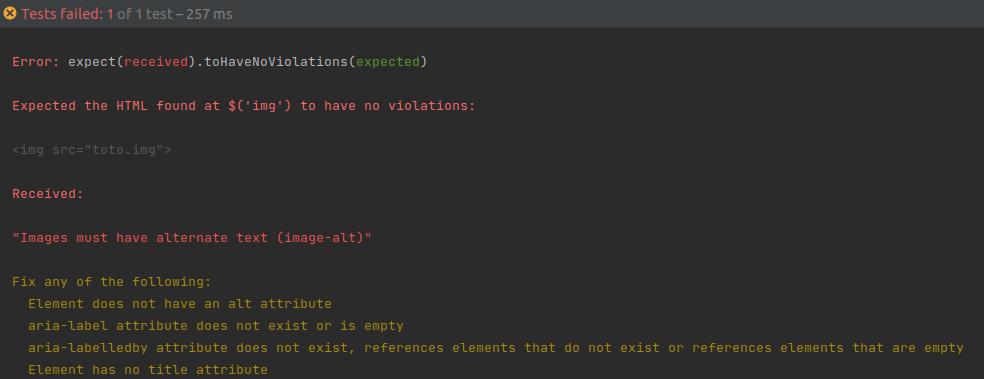
Task: Click the 'Fix any of the following:' line
Action: [x=112, y=282]
